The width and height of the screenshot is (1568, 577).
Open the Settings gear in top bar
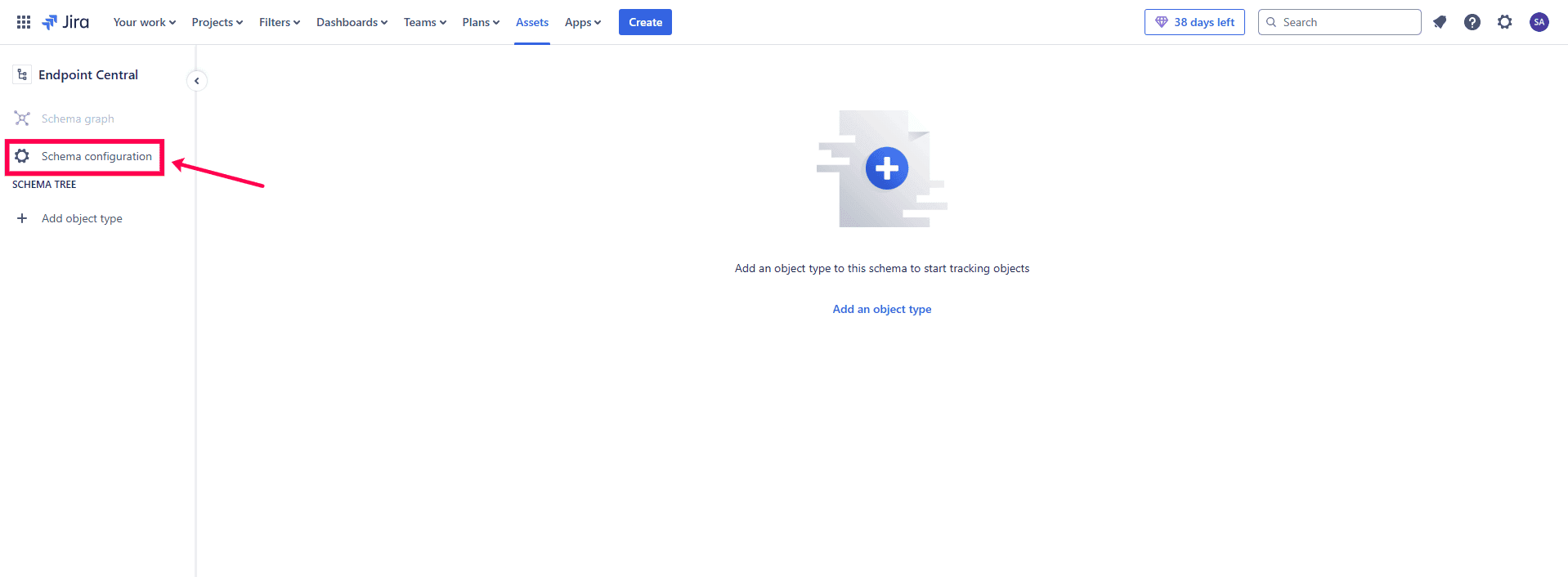pos(1505,22)
